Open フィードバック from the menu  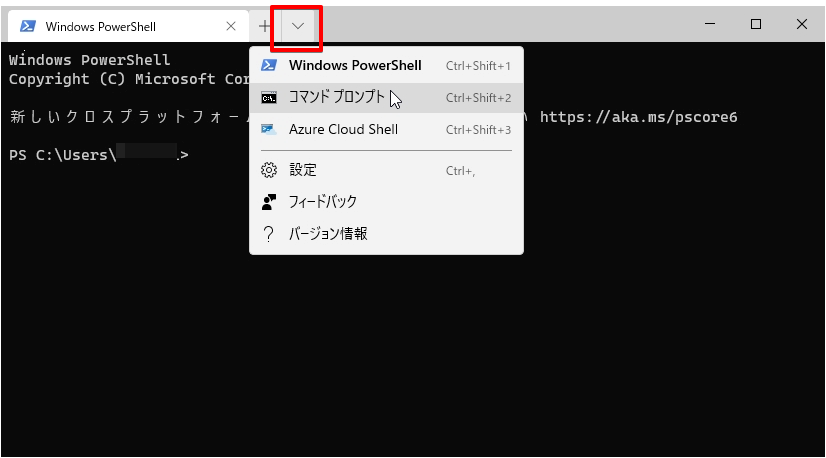coord(386,202)
